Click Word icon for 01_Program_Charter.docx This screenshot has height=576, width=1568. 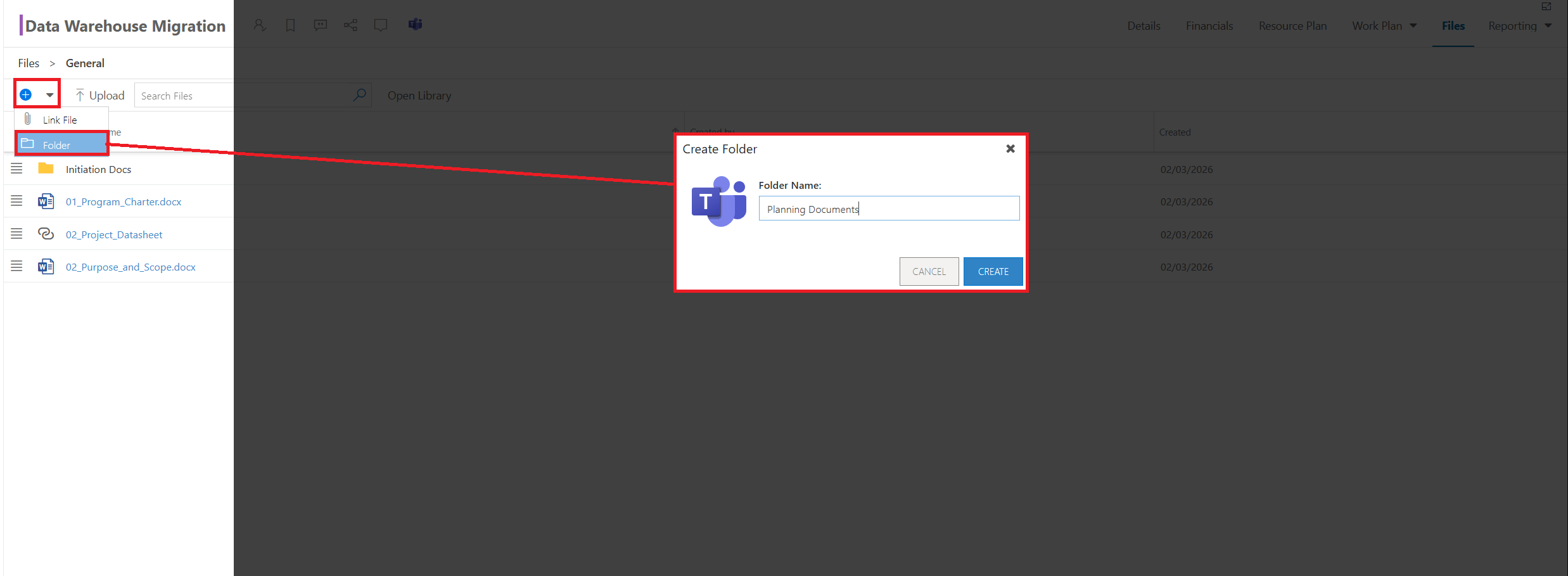point(46,202)
